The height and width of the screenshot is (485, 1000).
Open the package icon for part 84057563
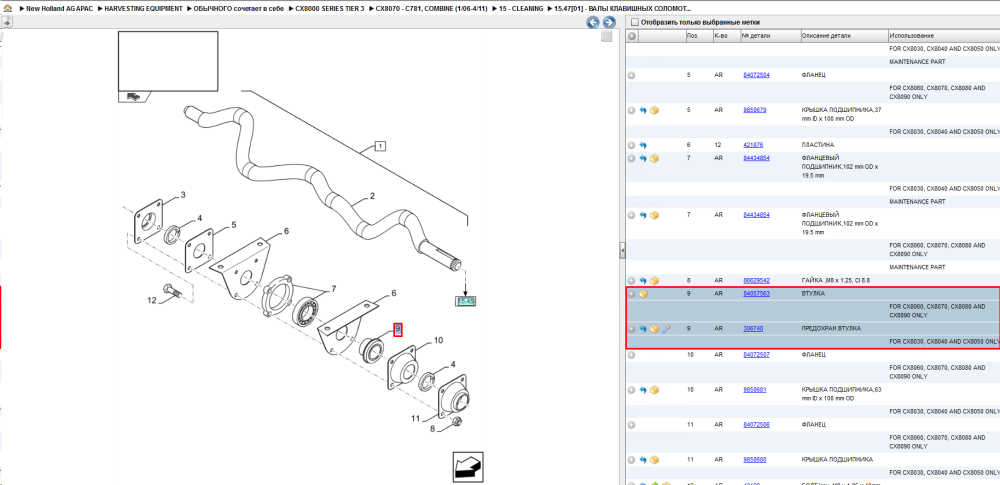coord(643,294)
